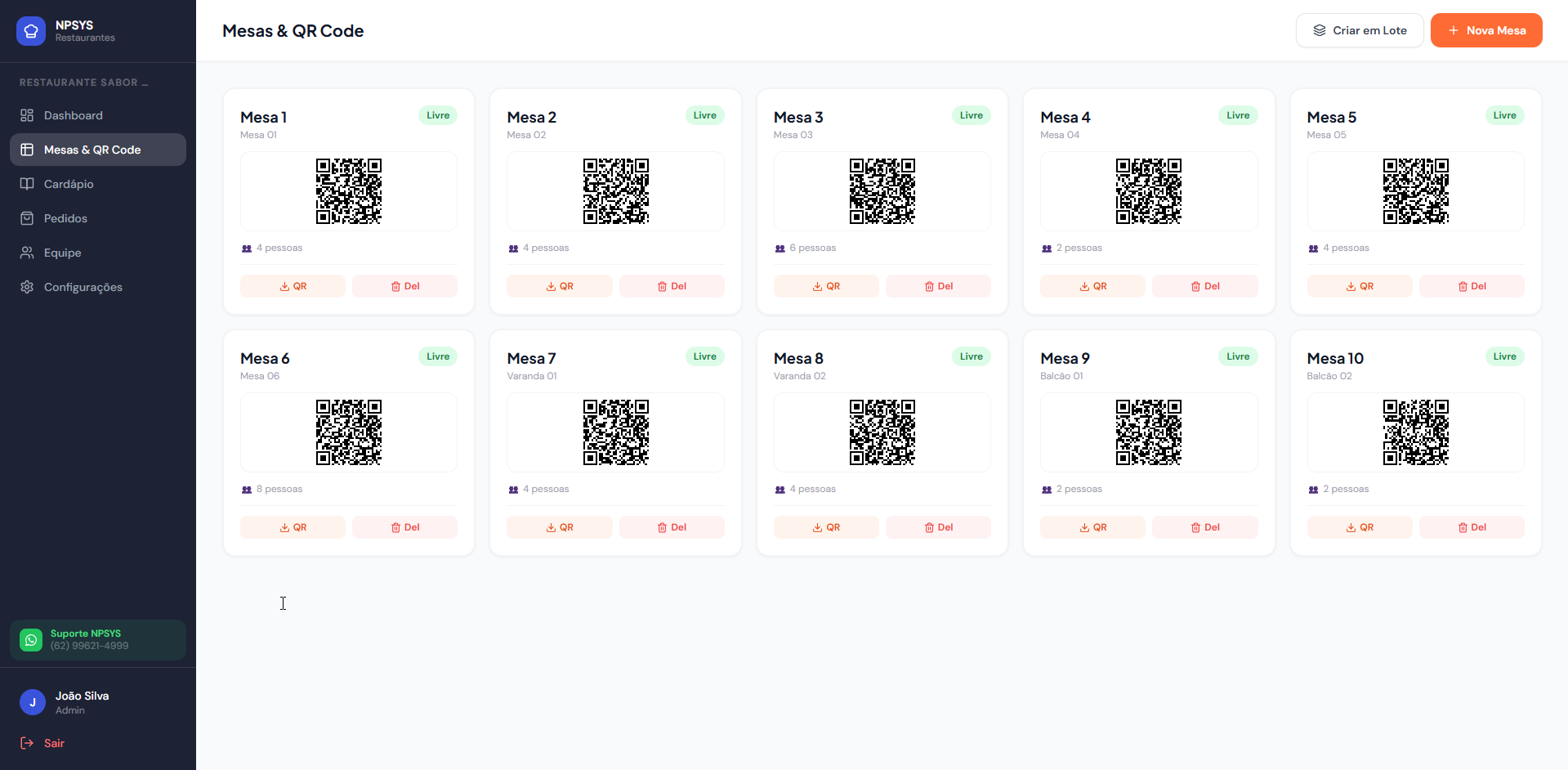Delete Mesa 8

[938, 527]
